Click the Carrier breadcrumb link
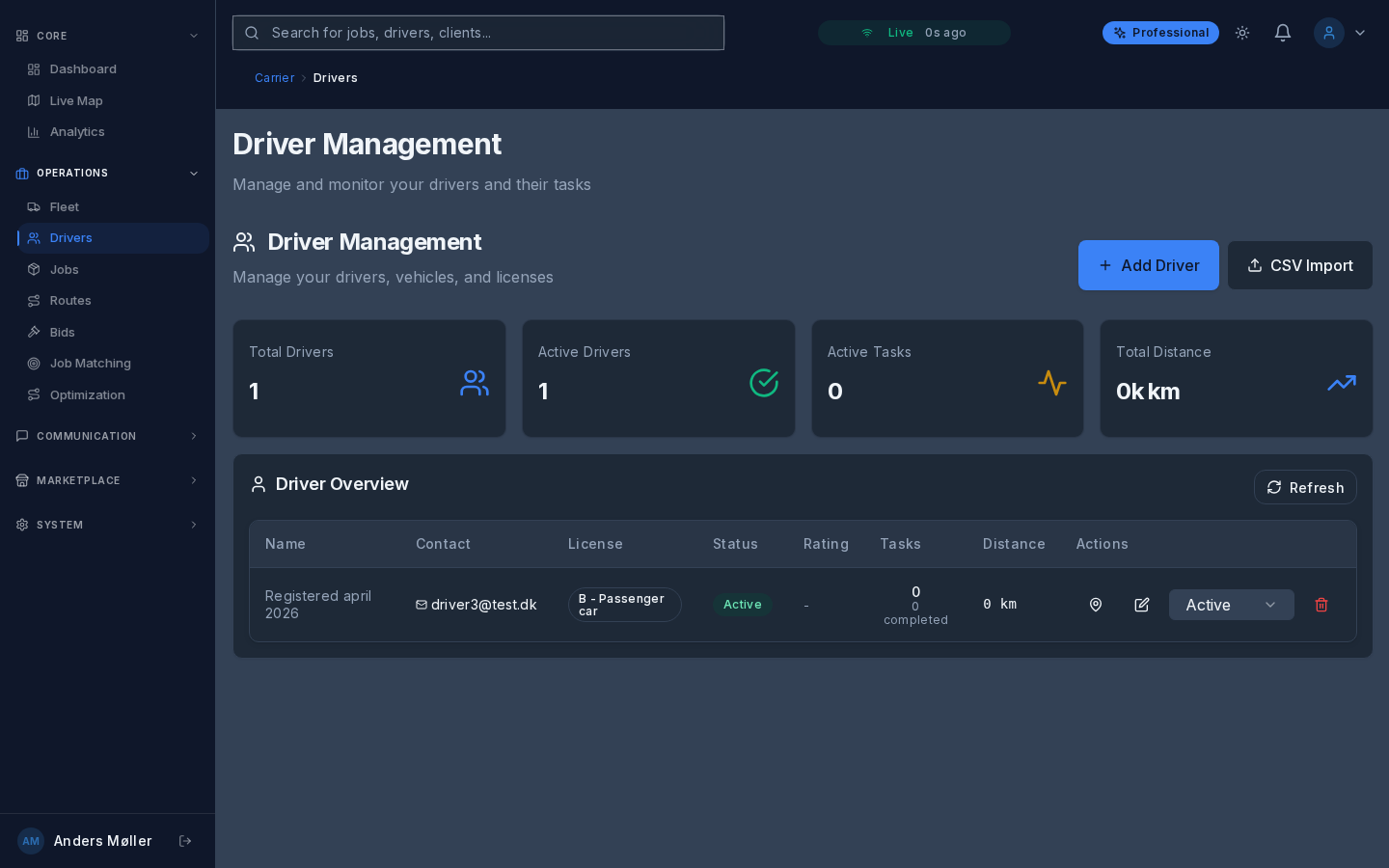This screenshot has height=868, width=1389. (274, 78)
